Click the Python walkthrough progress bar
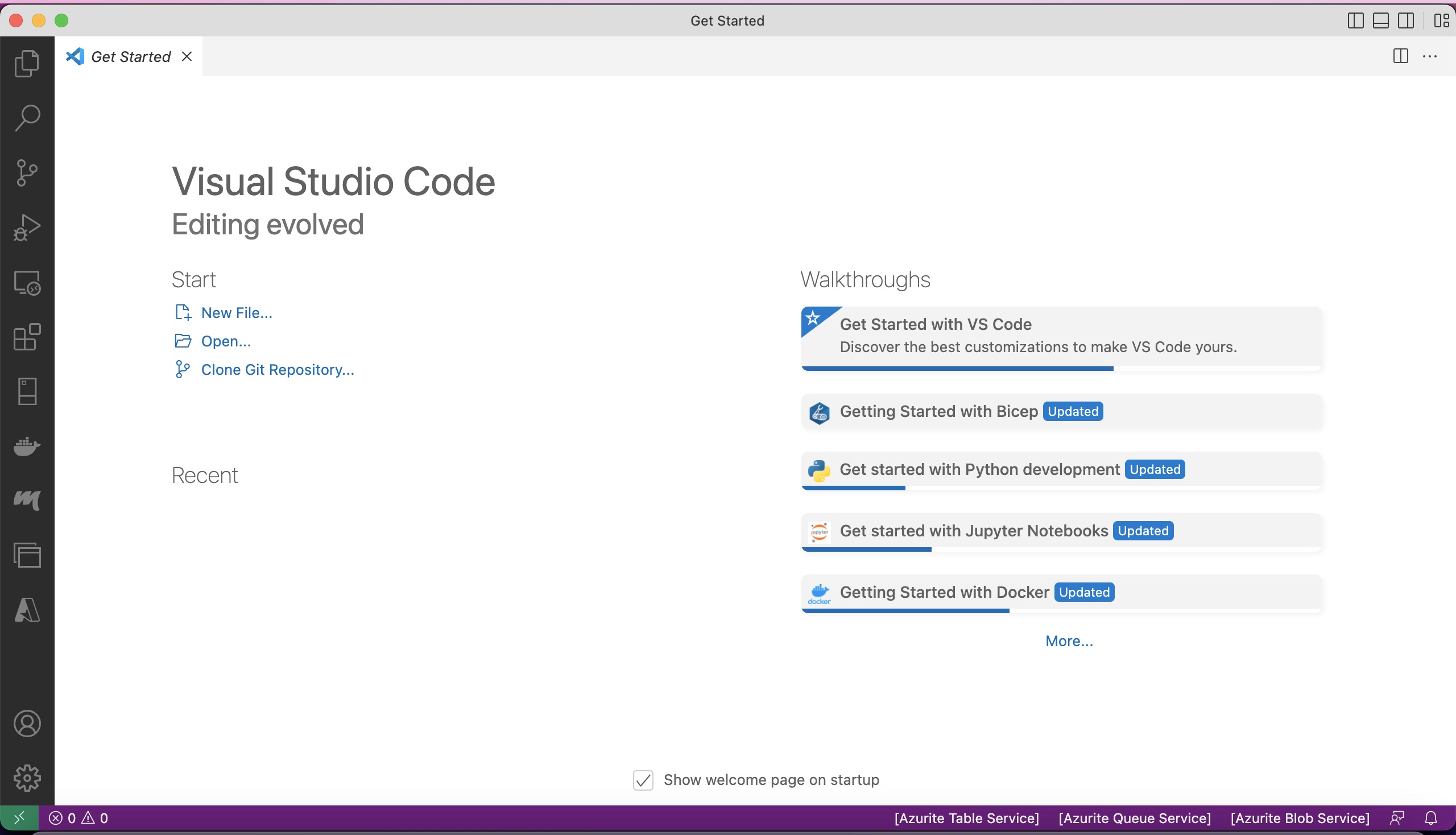Viewport: 1456px width, 835px height. pos(854,487)
